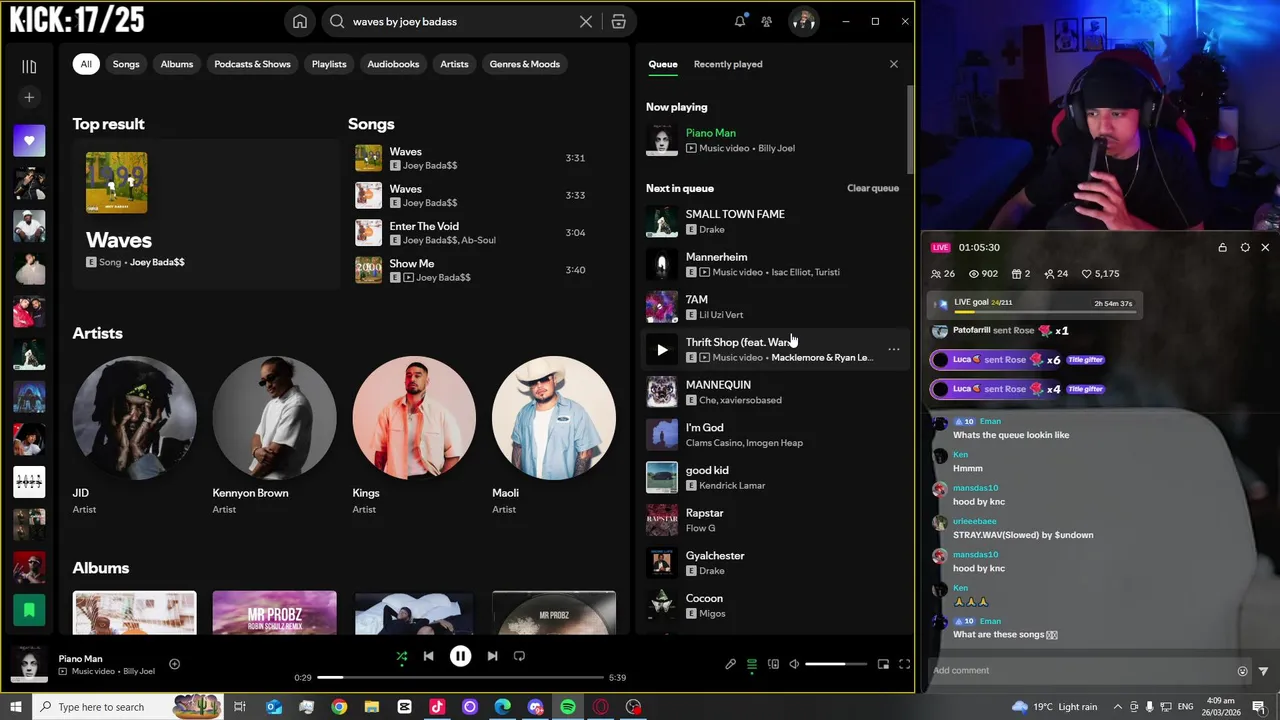Filter results by Audiobooks
Viewport: 1280px width, 720px height.
pos(393,64)
